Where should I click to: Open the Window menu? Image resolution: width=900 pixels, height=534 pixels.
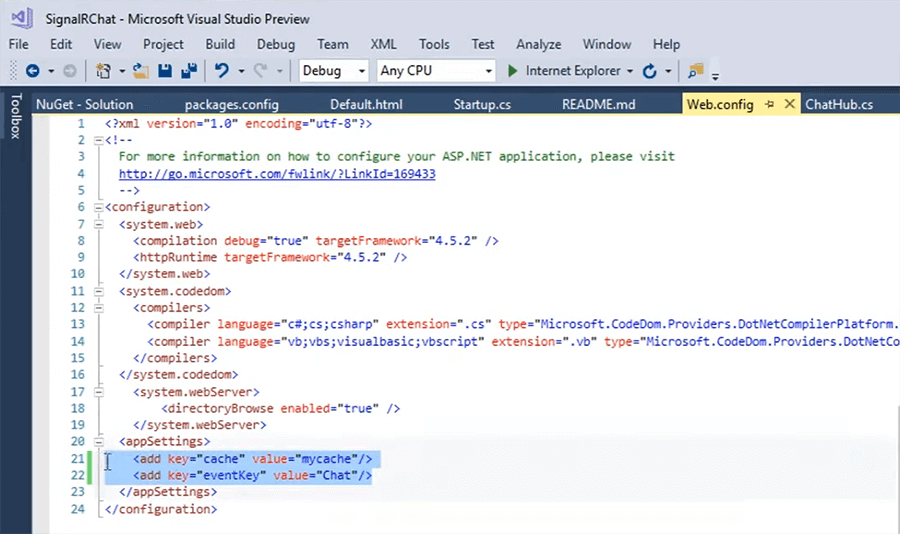tap(607, 44)
